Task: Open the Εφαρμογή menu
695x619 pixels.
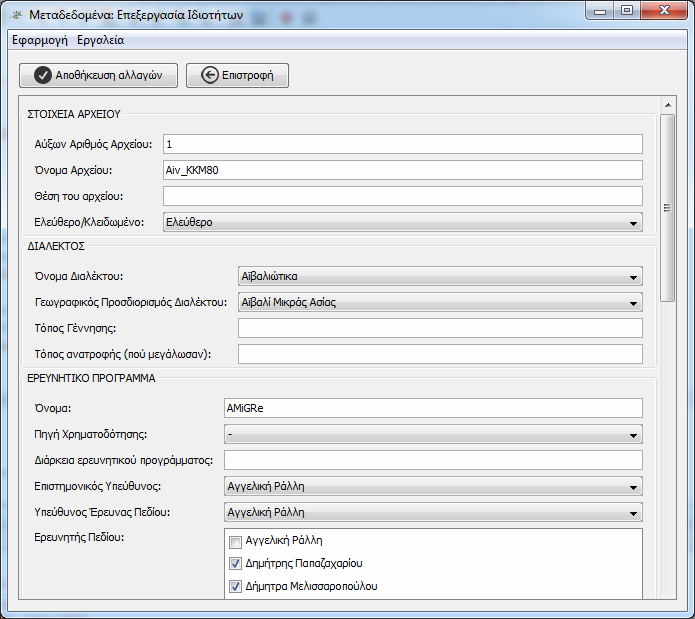Action: click(x=40, y=40)
